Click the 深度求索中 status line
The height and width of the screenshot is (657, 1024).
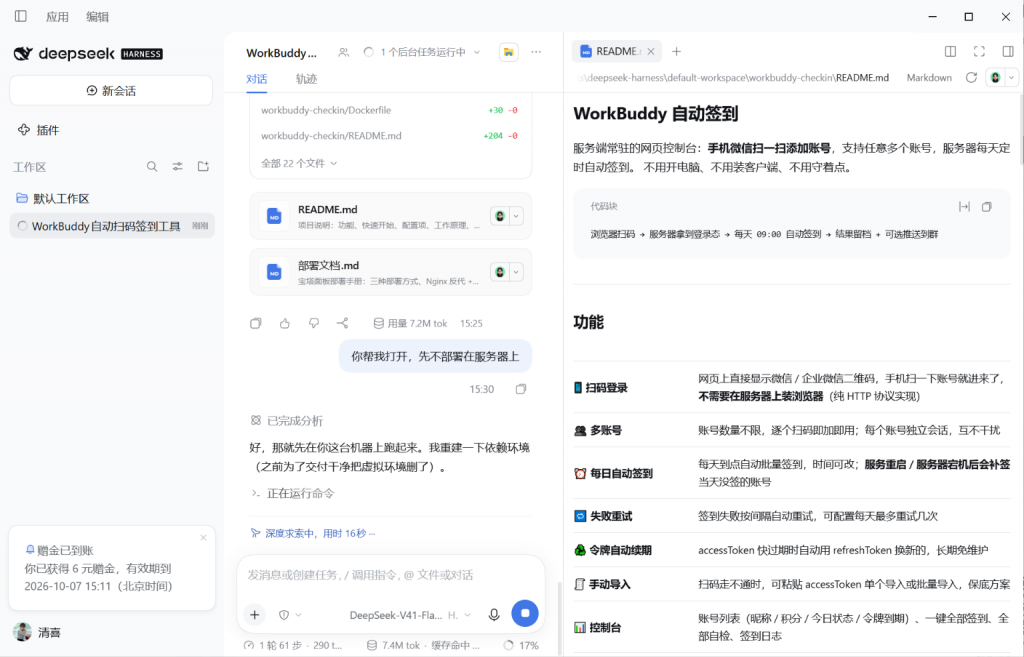tap(313, 534)
